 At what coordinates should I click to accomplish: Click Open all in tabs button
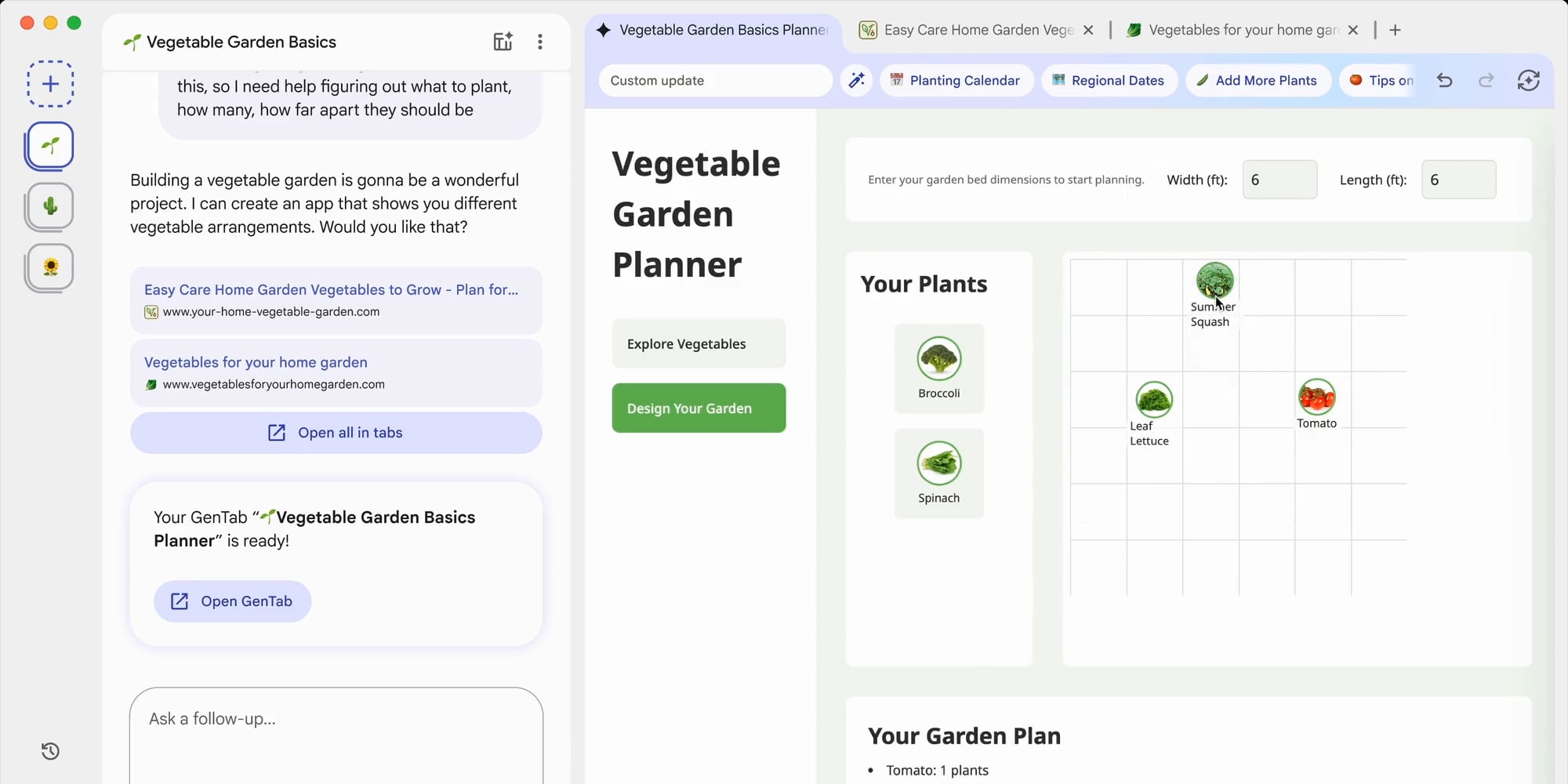[336, 433]
